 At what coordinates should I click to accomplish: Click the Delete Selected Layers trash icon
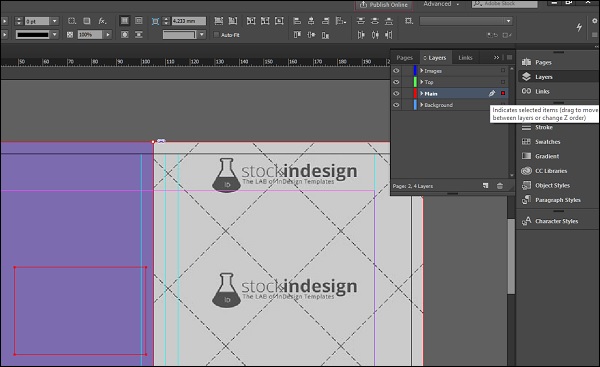[x=500, y=186]
